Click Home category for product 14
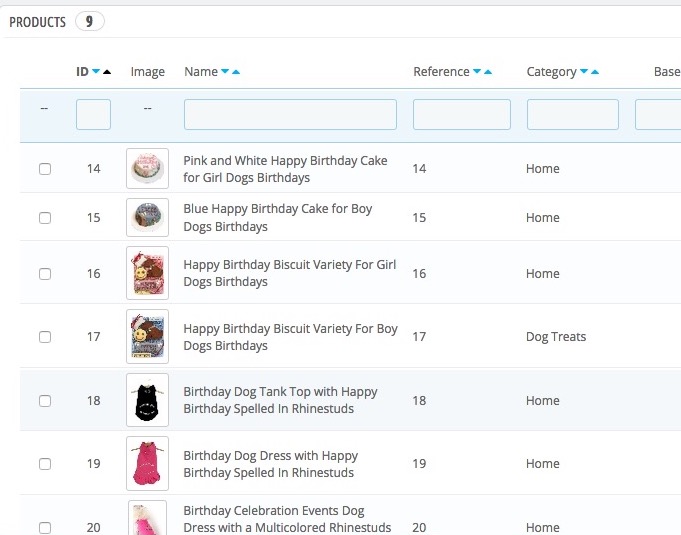The height and width of the screenshot is (535, 681). pos(542,168)
